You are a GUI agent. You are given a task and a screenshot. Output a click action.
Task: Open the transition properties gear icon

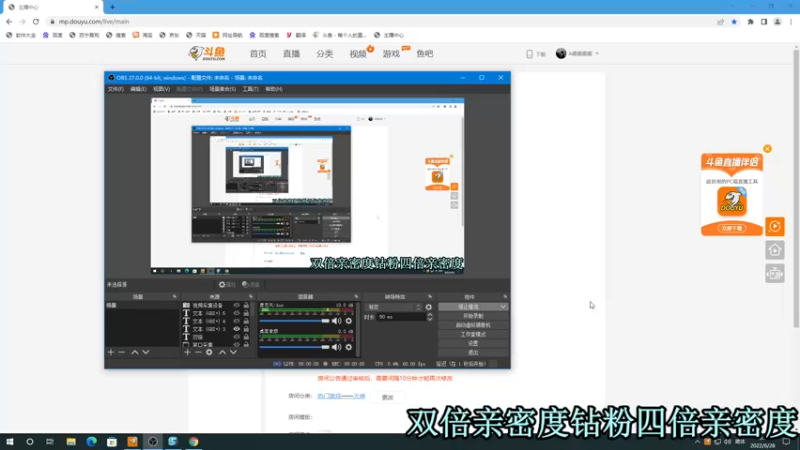pyautogui.click(x=429, y=307)
